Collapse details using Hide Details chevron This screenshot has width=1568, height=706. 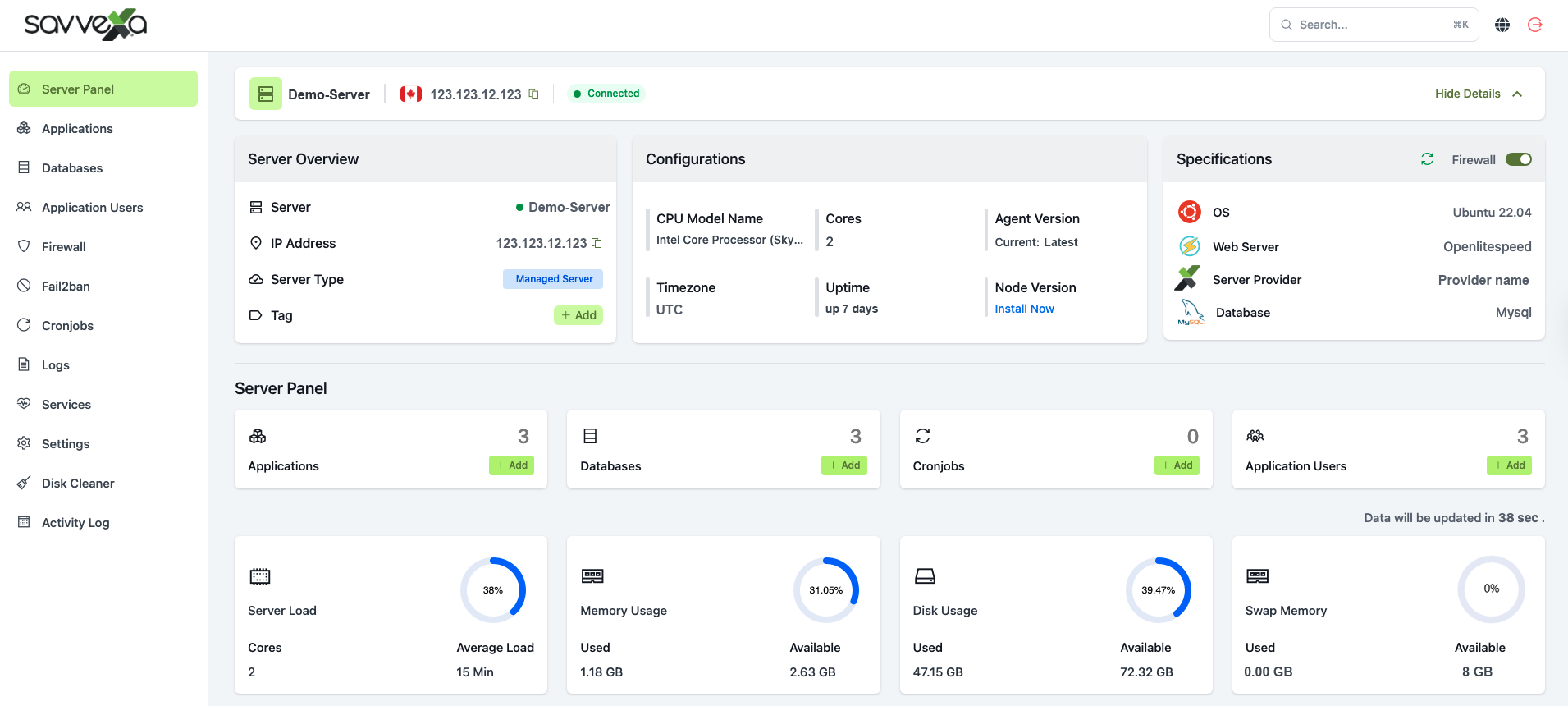[x=1517, y=94]
